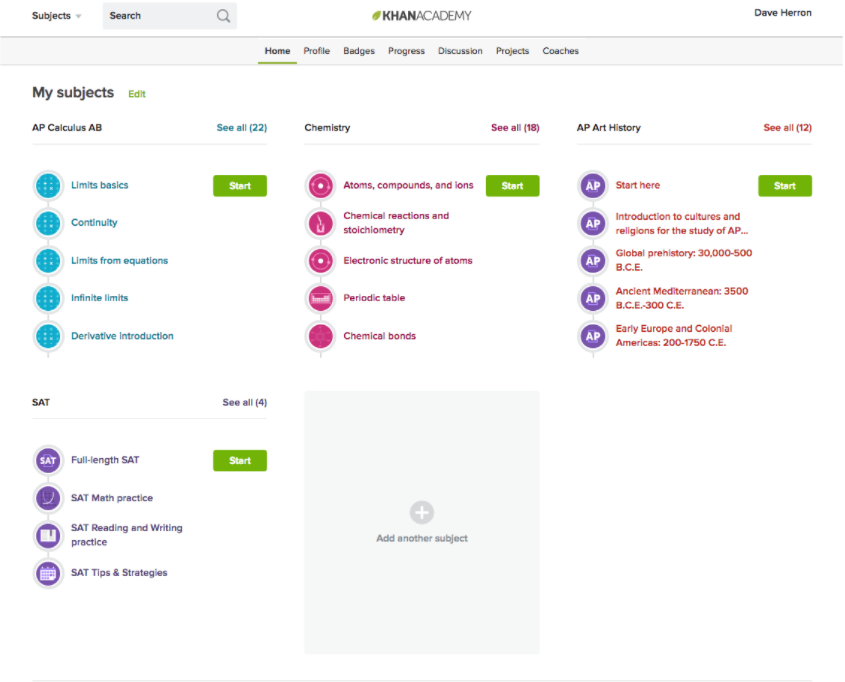Click the AP icon for Global prehistory
845x682 pixels.
[593, 261]
